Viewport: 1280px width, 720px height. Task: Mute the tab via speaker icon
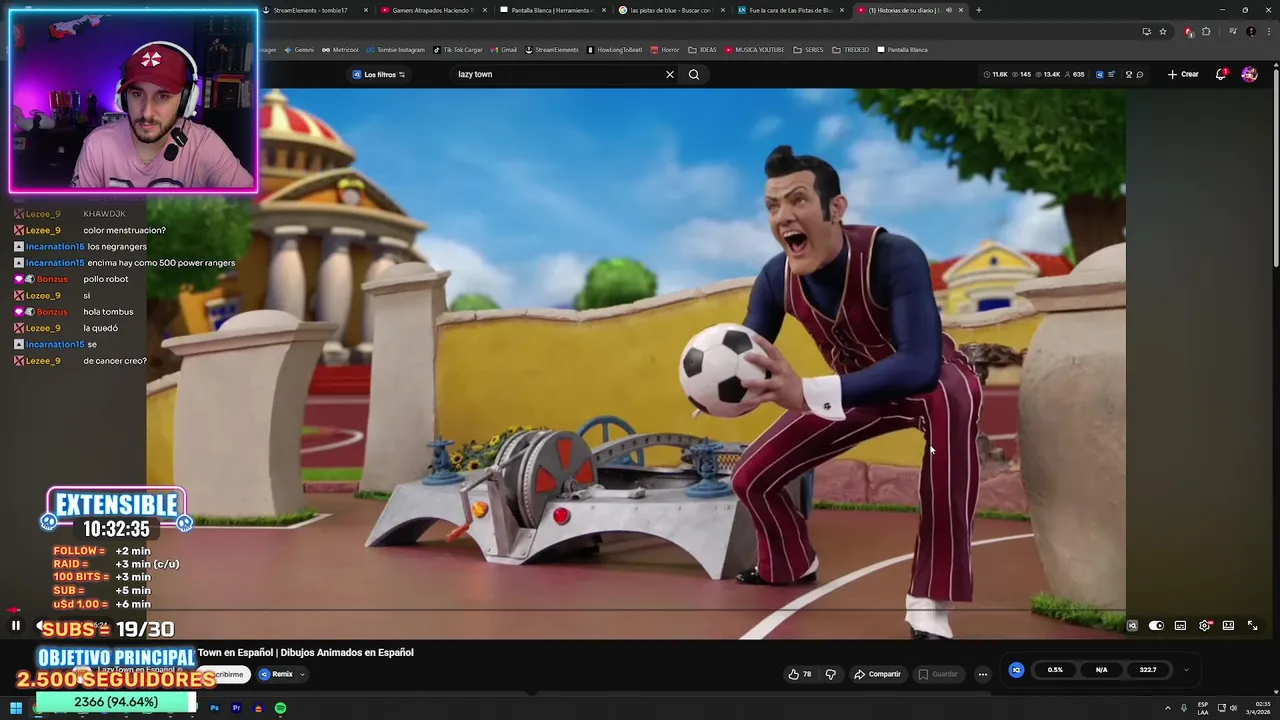click(949, 10)
